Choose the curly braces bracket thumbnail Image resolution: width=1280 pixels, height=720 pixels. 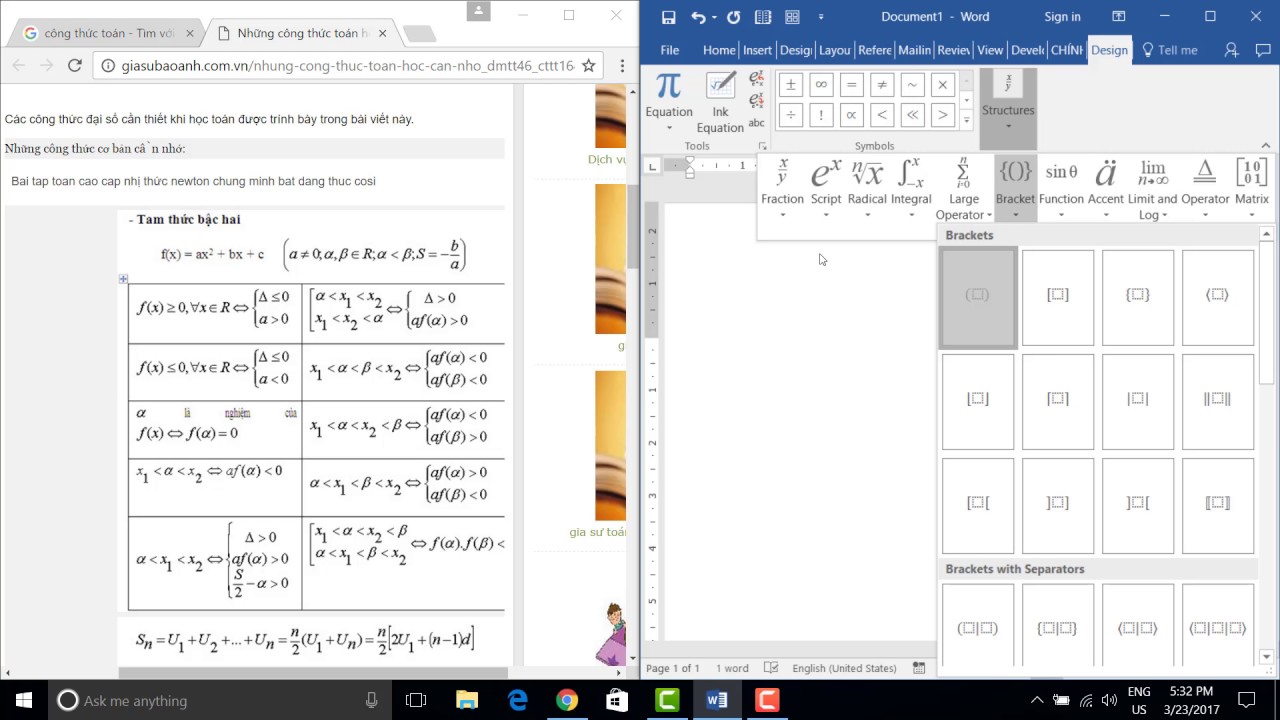coord(1138,298)
